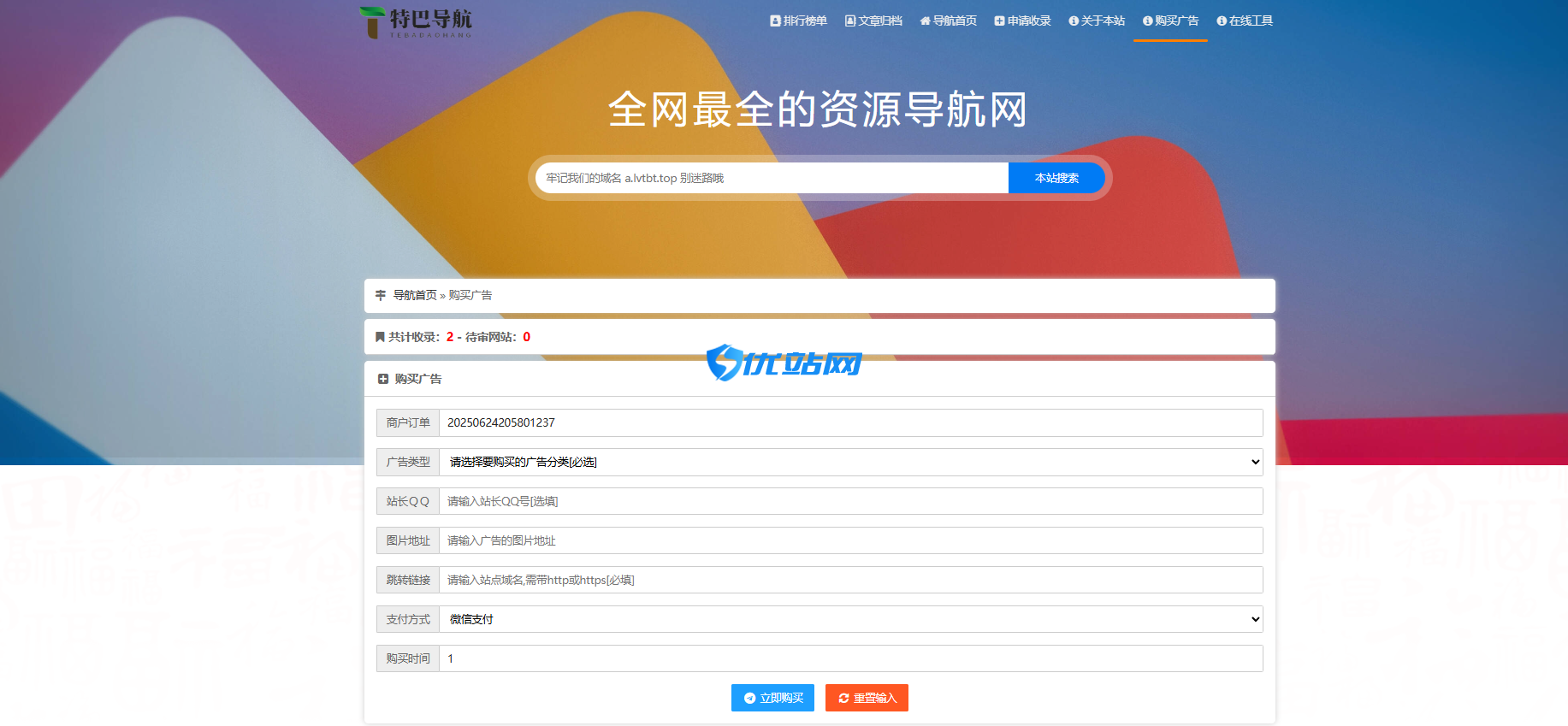1568x726 pixels.
Task: Click the signpost icon in breadcrumb bar
Action: 381,295
